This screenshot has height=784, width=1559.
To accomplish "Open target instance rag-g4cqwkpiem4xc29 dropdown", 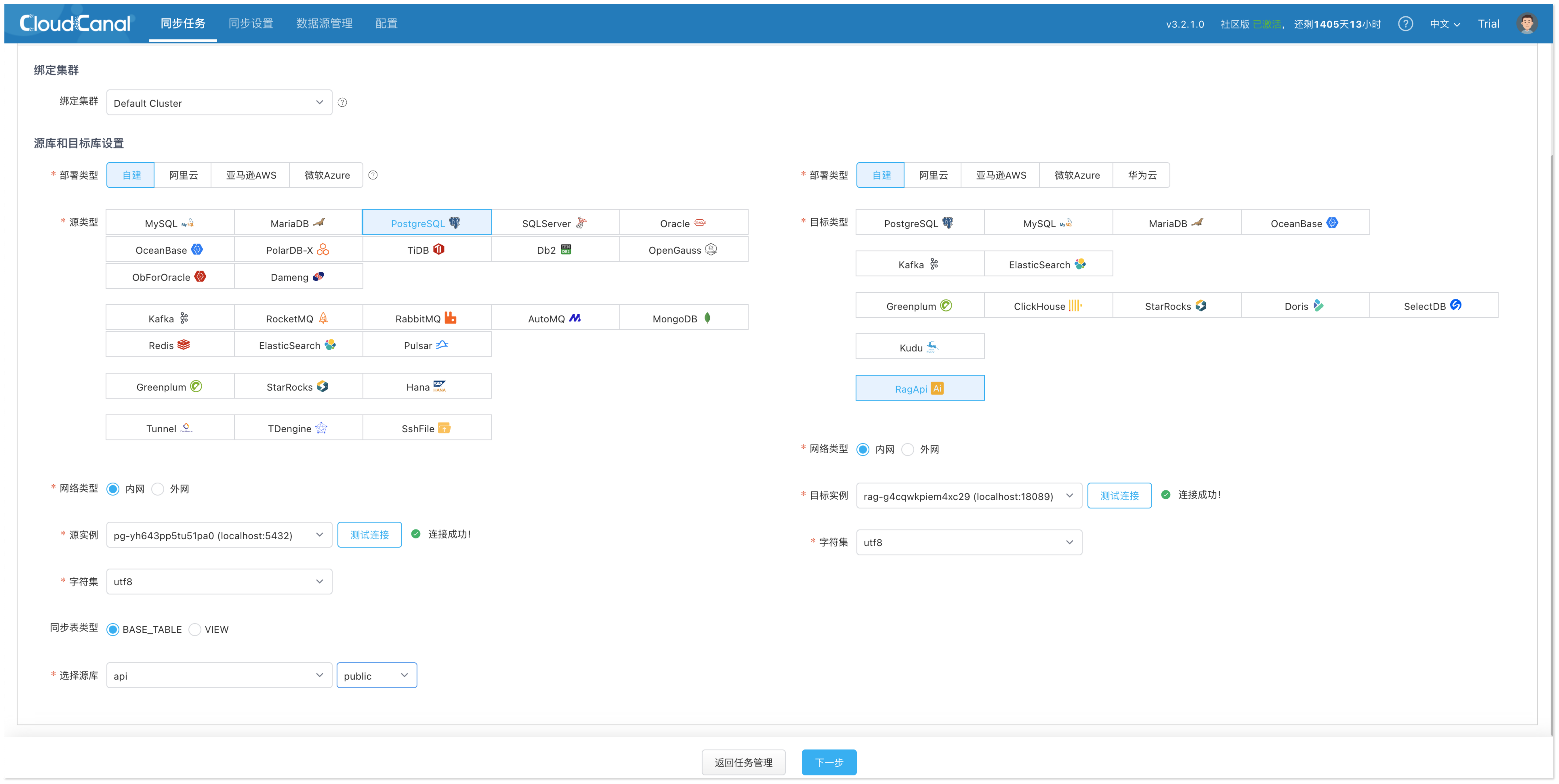I will [968, 496].
